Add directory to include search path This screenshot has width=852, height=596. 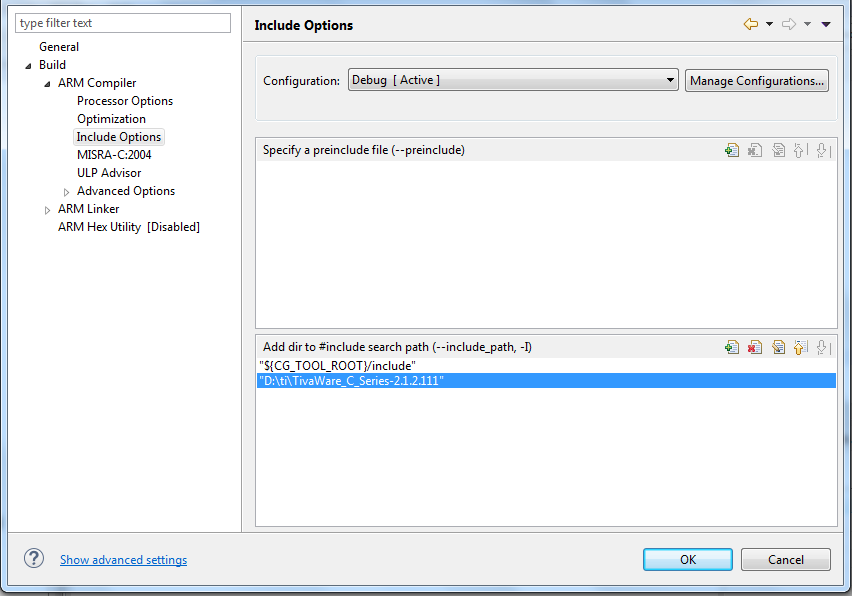pyautogui.click(x=731, y=346)
